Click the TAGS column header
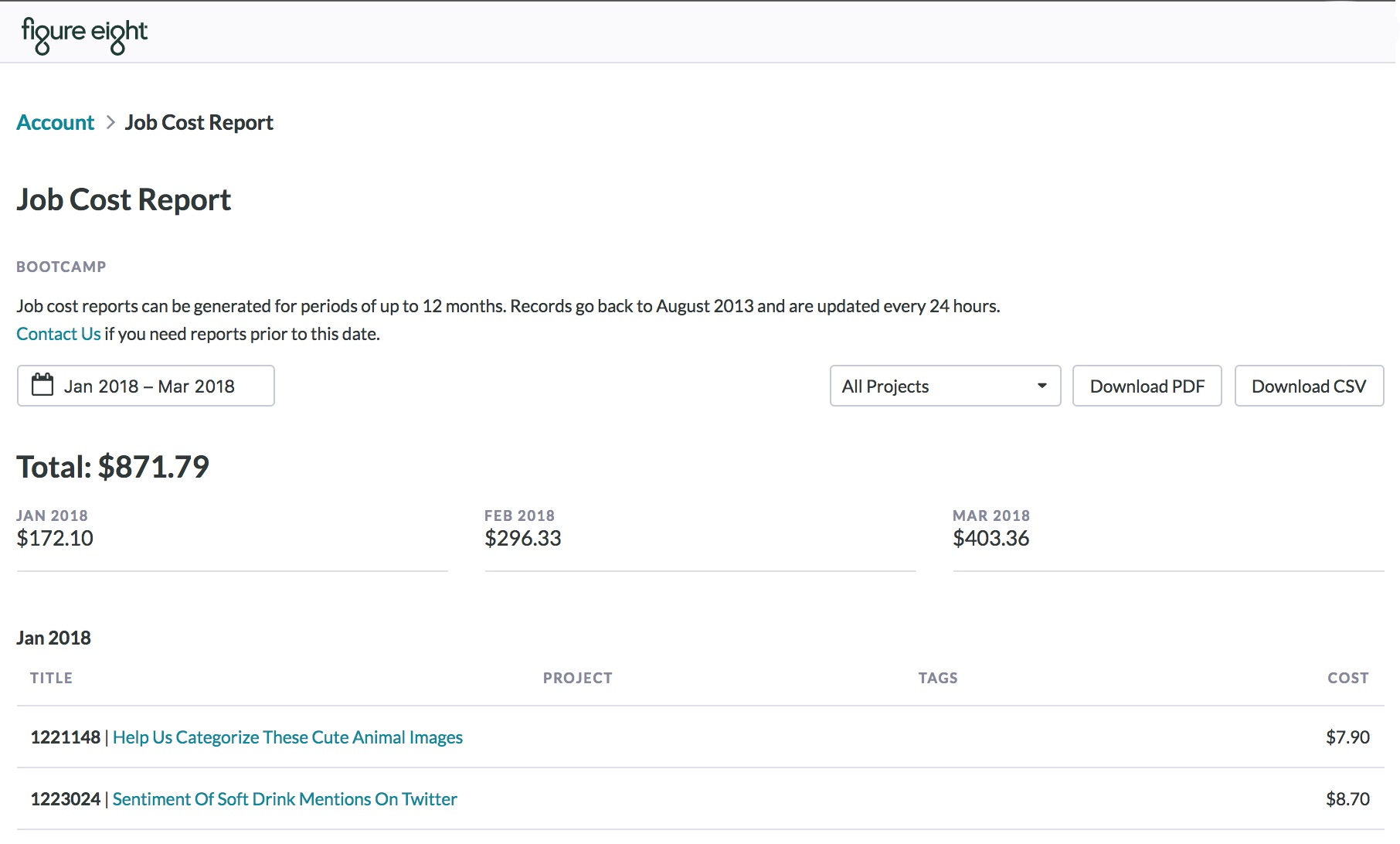This screenshot has width=1400, height=844. [x=938, y=678]
